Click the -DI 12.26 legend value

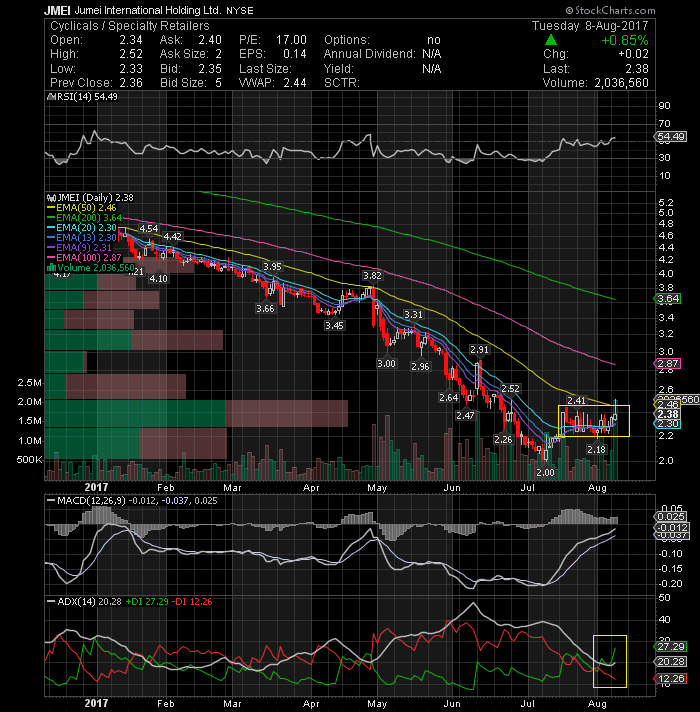(x=191, y=602)
